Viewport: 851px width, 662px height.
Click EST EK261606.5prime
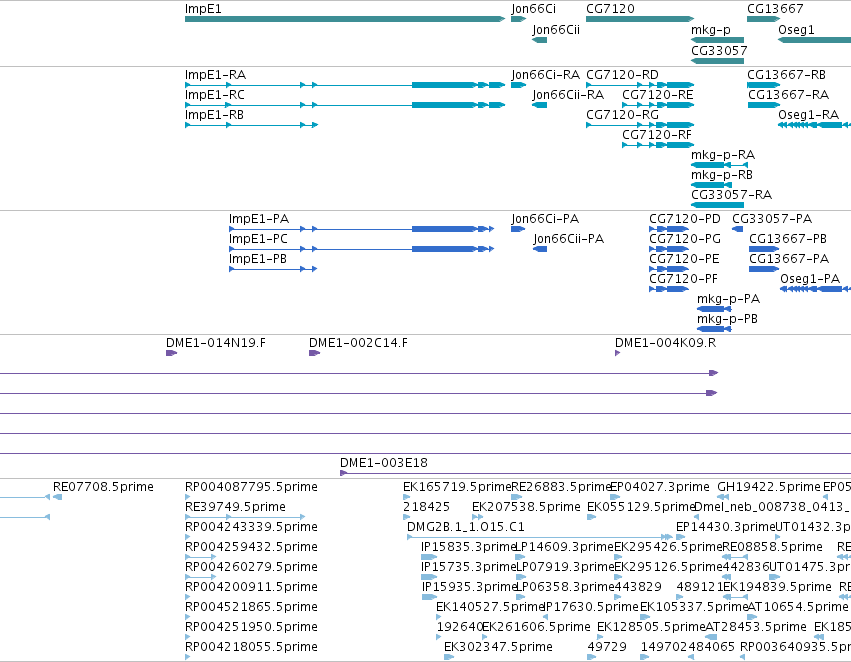(x=536, y=628)
